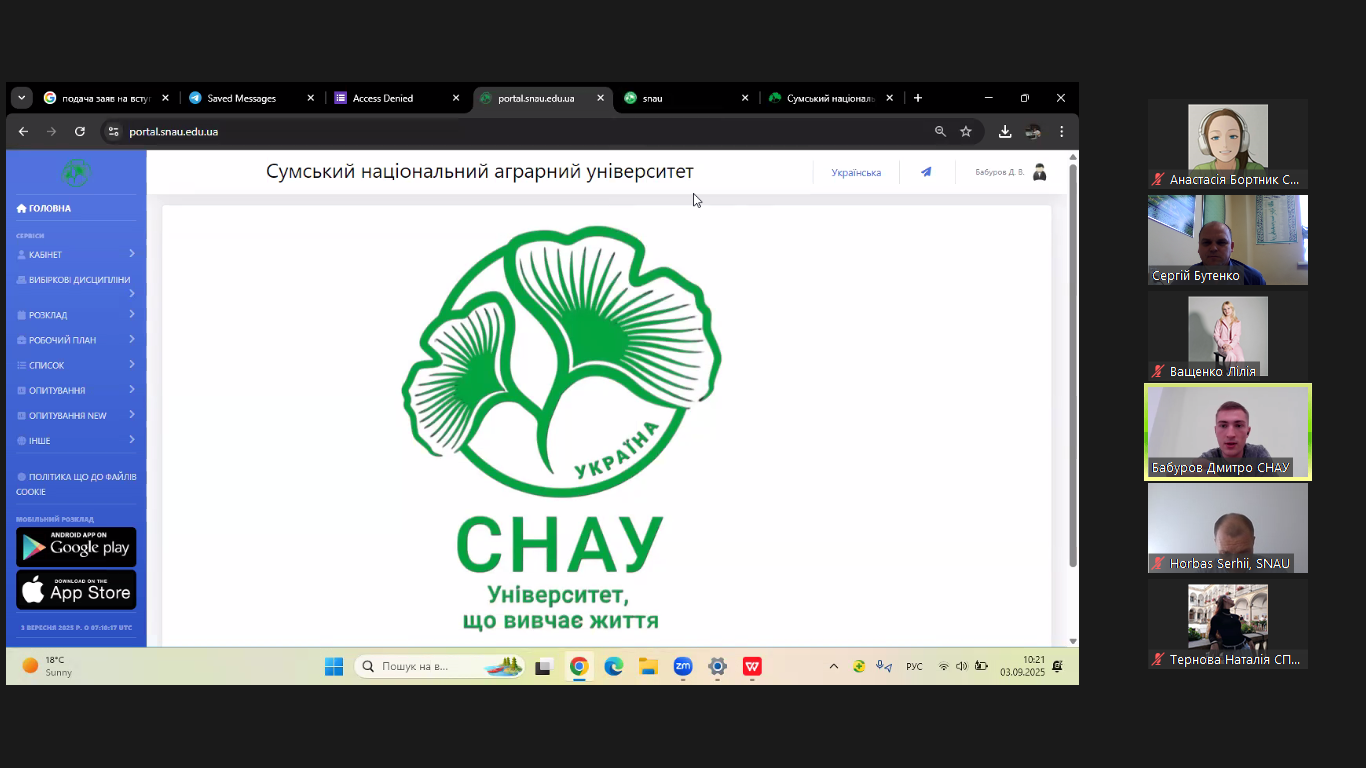Viewport: 1366px width, 768px height.
Task: Open ВИБІРКОВІ ДИСЦИПЛІНИ in the sidebar
Action: (x=74, y=280)
